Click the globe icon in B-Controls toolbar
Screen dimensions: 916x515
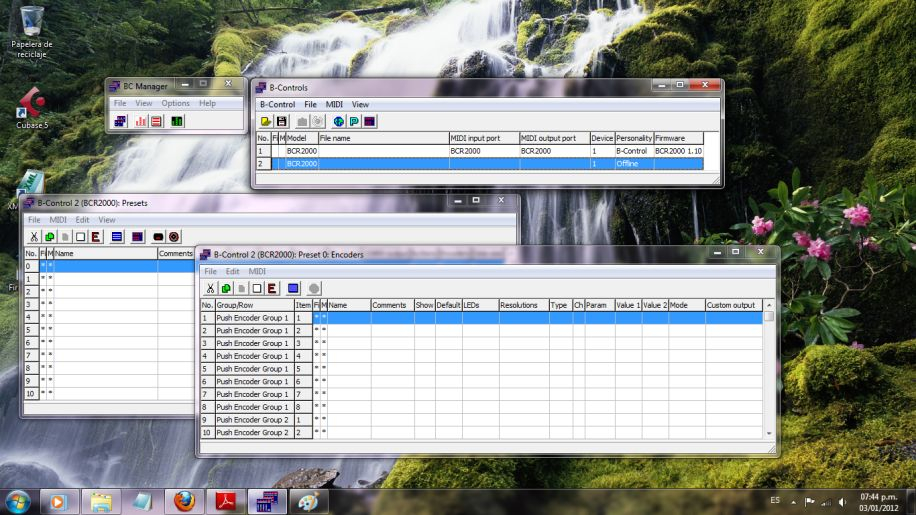(338, 121)
